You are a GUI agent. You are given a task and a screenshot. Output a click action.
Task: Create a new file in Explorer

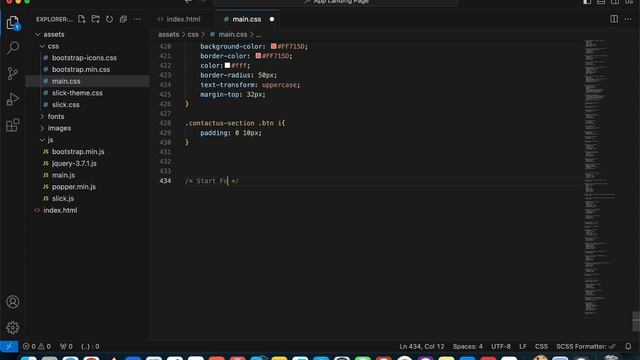pos(82,19)
